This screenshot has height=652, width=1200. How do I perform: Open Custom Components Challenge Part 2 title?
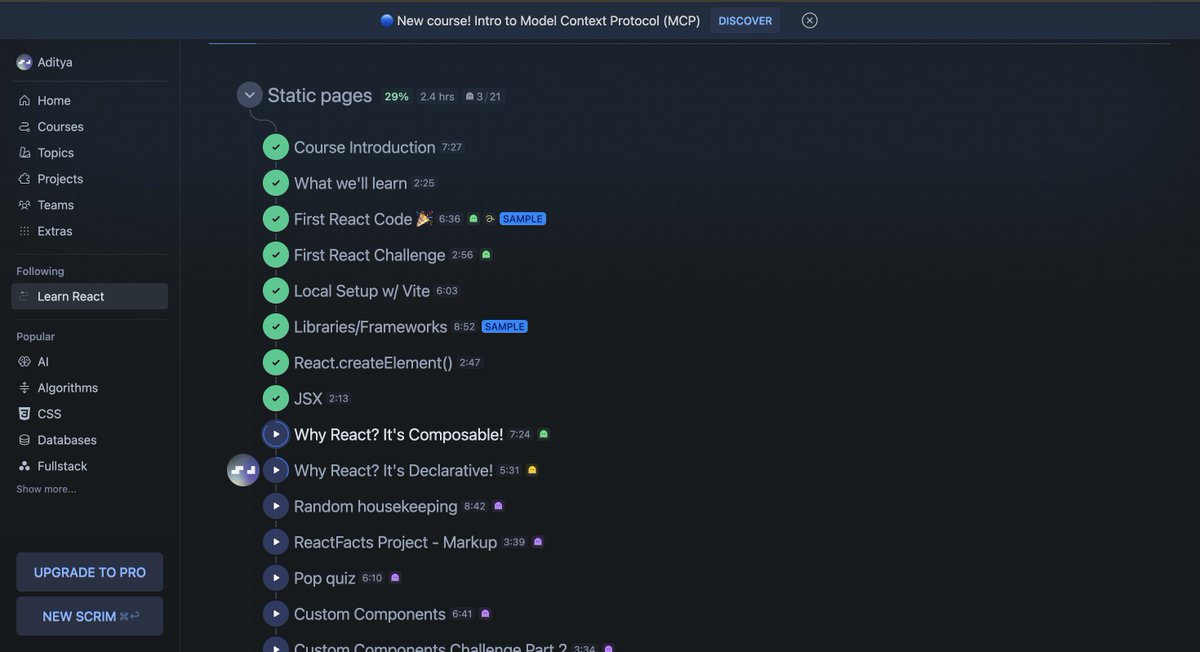[430, 646]
